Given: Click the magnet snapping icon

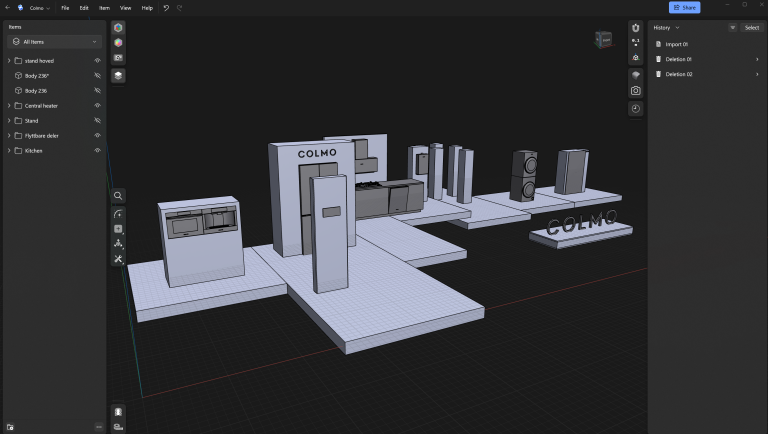Looking at the screenshot, I should point(635,27).
